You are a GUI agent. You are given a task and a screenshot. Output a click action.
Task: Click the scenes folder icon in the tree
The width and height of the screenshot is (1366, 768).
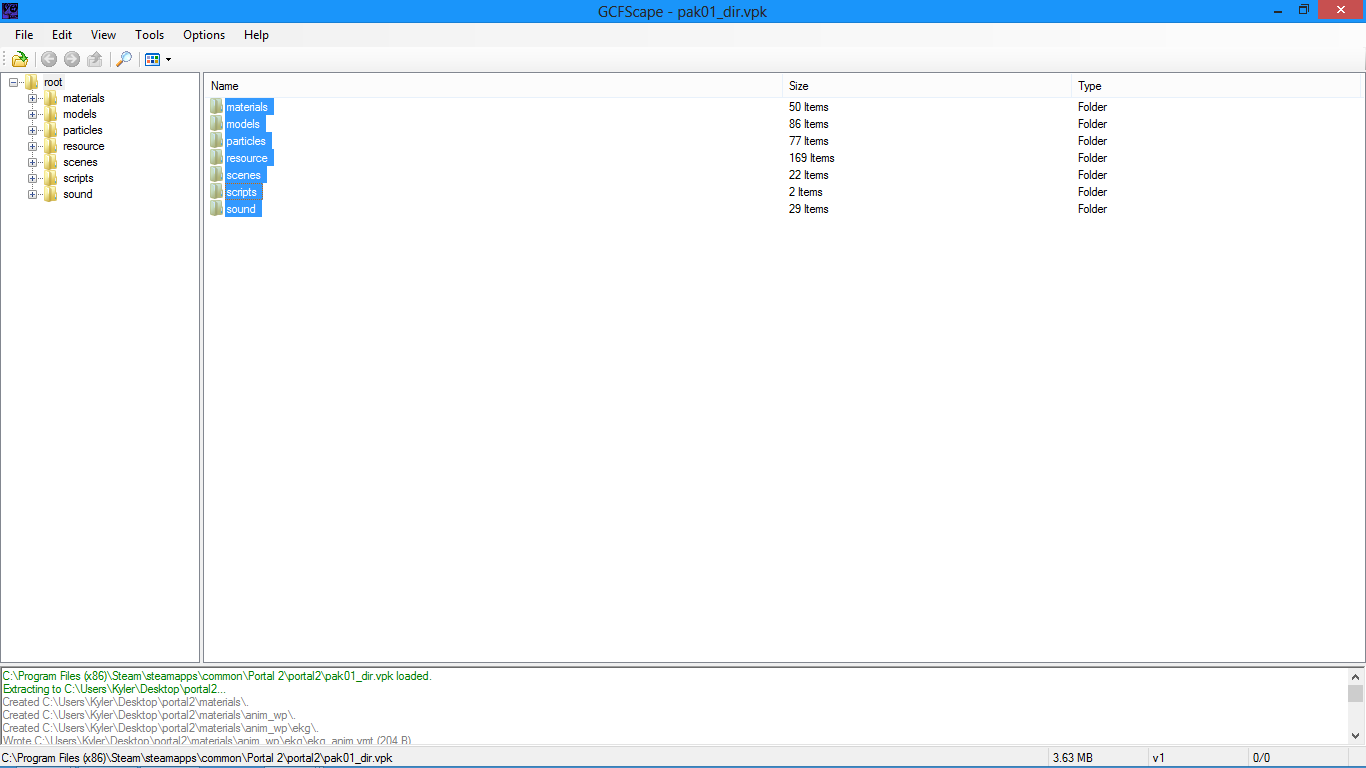(x=51, y=162)
